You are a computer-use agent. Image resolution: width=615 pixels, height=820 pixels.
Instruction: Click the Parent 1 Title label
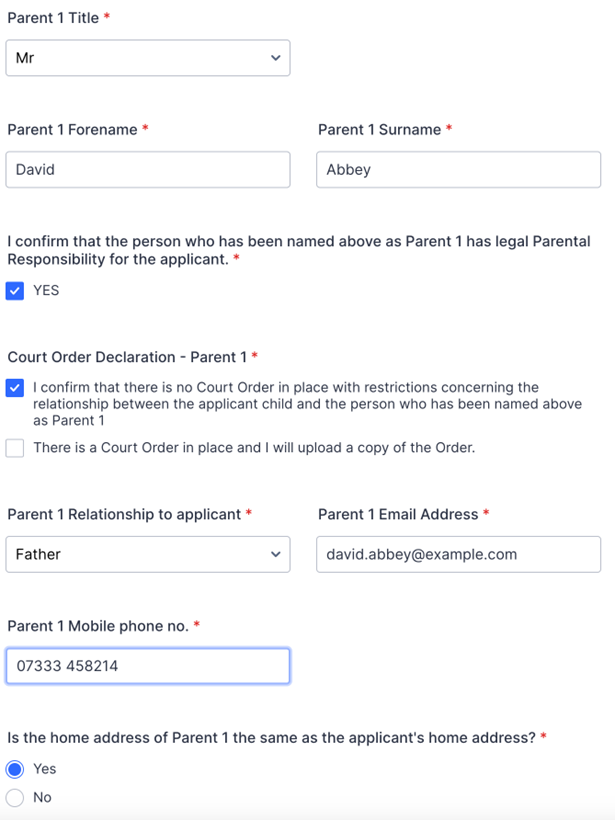(53, 18)
